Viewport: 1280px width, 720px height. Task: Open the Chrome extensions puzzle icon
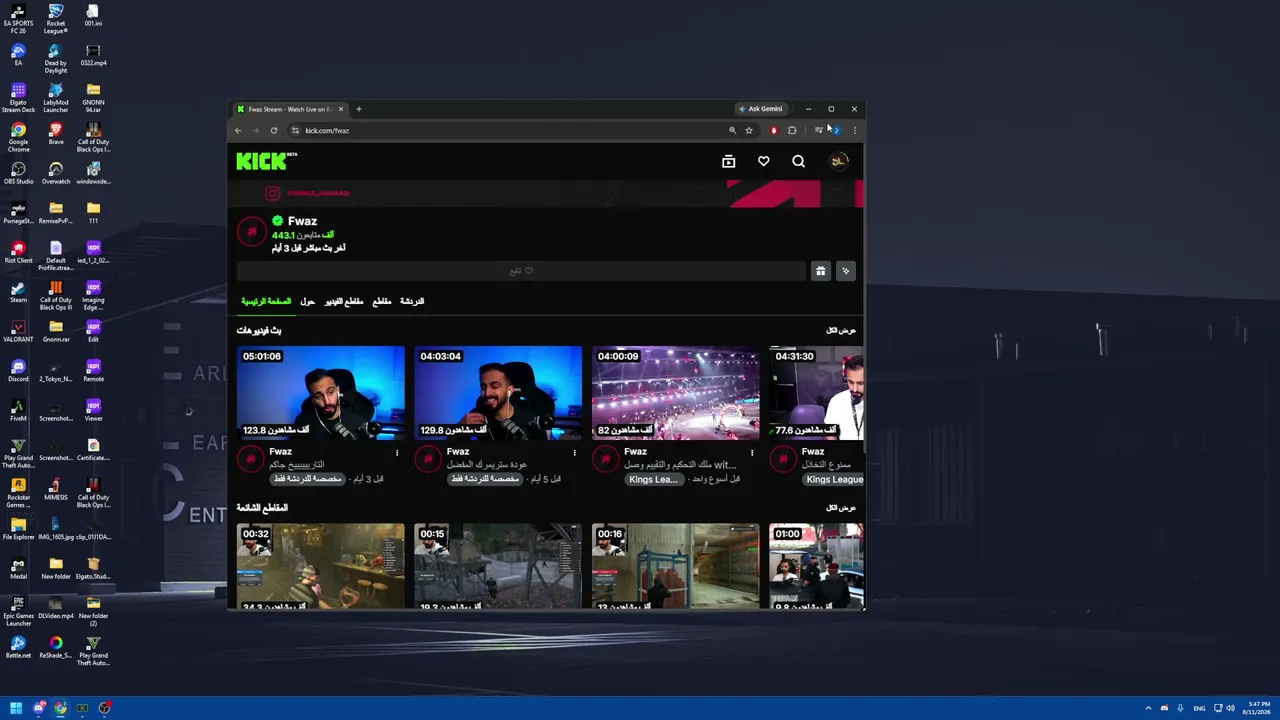792,130
